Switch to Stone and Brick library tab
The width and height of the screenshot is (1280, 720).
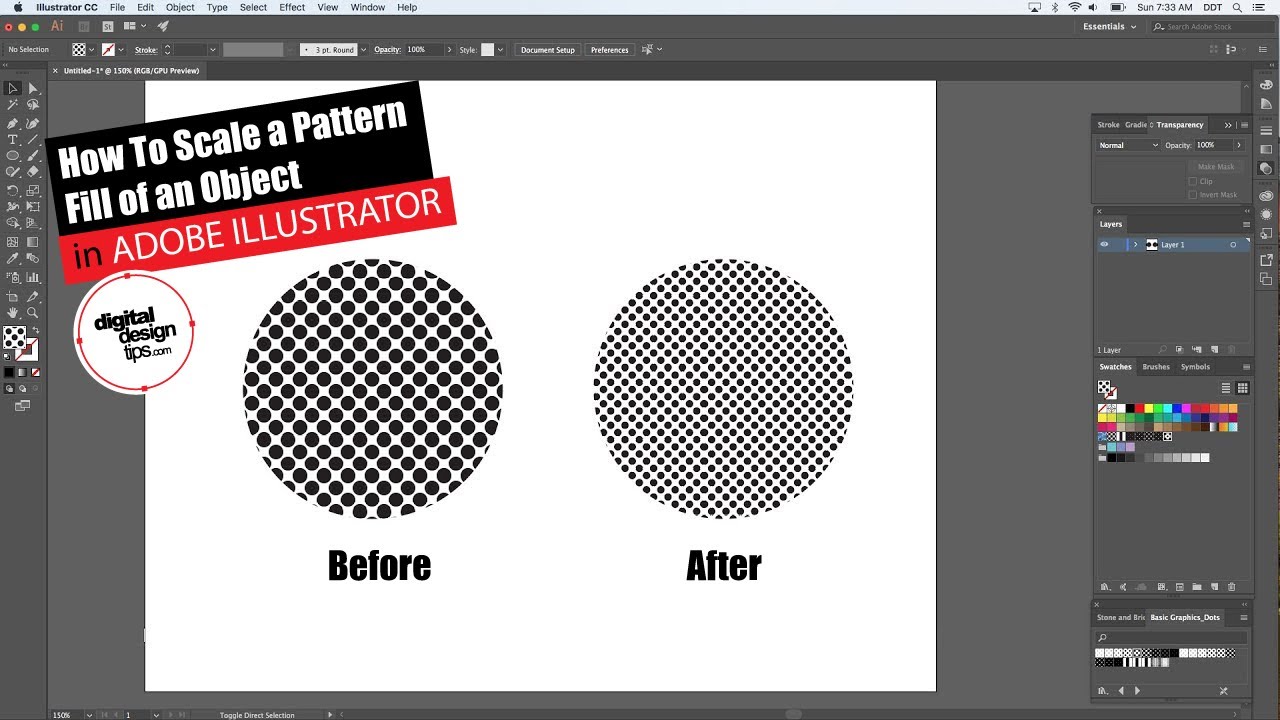(x=1120, y=617)
